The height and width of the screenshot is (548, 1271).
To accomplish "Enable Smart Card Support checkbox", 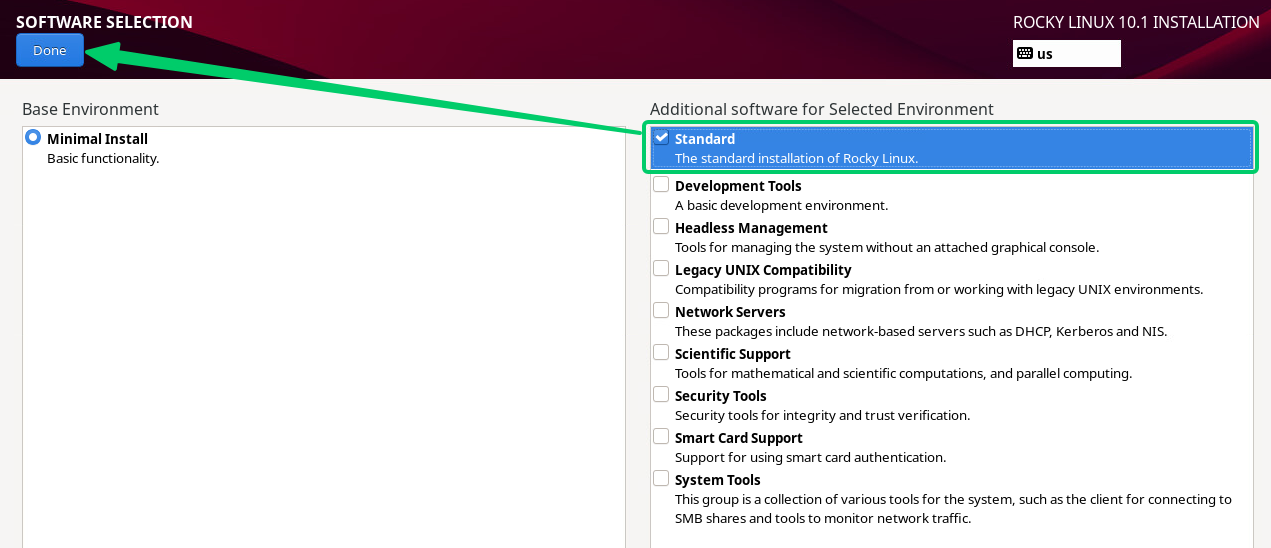I will point(661,437).
